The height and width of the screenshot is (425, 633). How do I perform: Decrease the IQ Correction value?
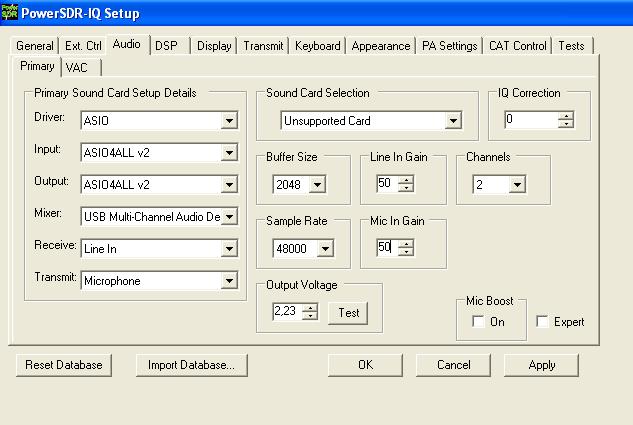(566, 125)
